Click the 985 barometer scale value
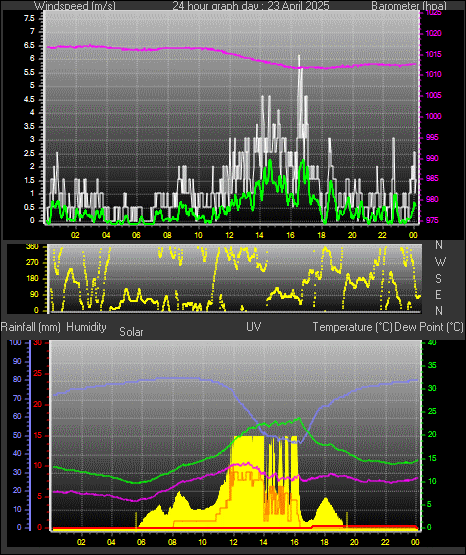466x555 pixels. pos(432,178)
